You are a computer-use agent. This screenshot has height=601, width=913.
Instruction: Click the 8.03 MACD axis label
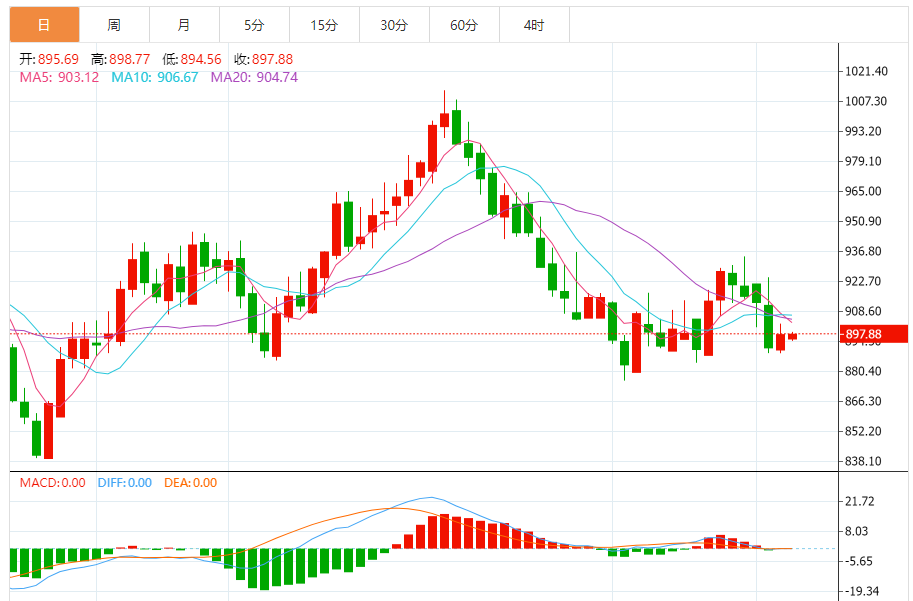tap(857, 531)
